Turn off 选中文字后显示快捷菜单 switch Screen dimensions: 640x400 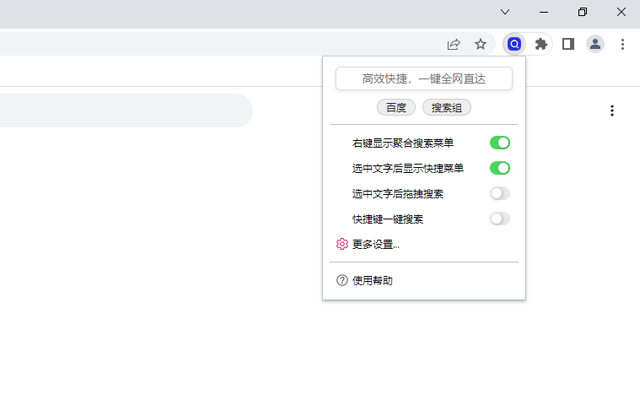click(x=500, y=168)
